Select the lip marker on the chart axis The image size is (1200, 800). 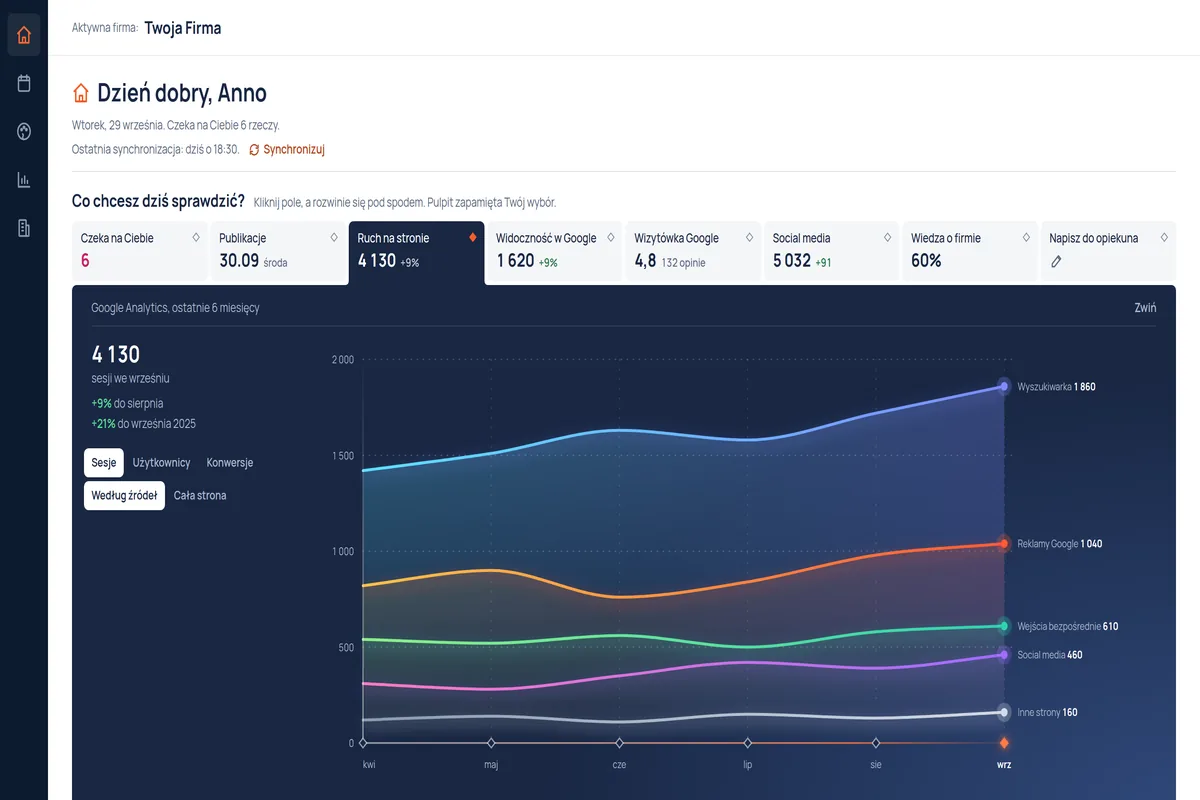(x=748, y=743)
